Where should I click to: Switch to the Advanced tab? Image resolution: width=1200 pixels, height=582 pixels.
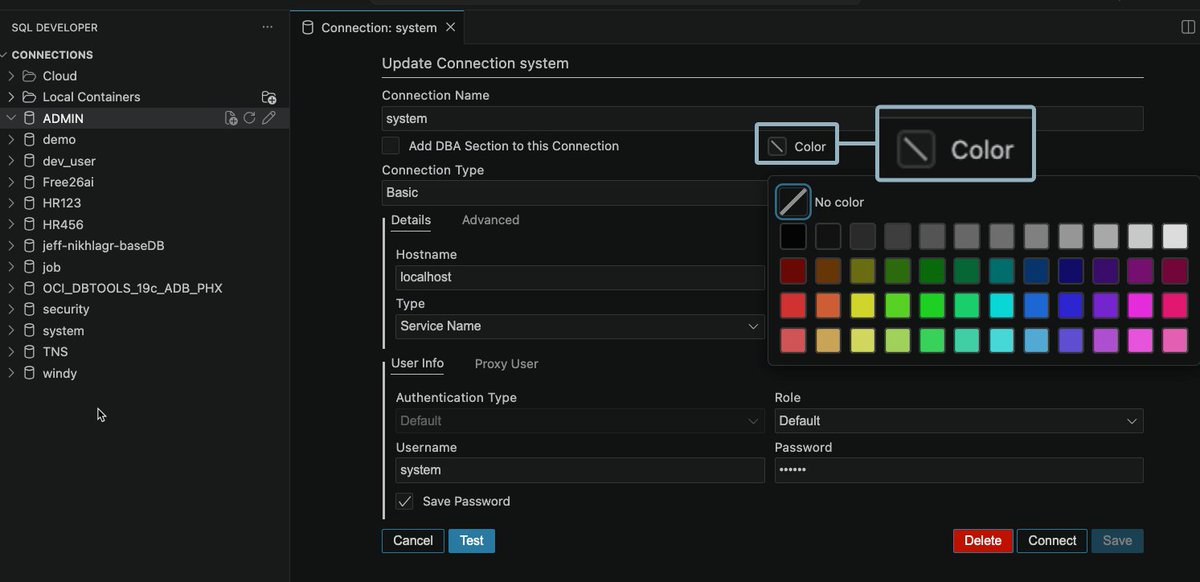(490, 220)
